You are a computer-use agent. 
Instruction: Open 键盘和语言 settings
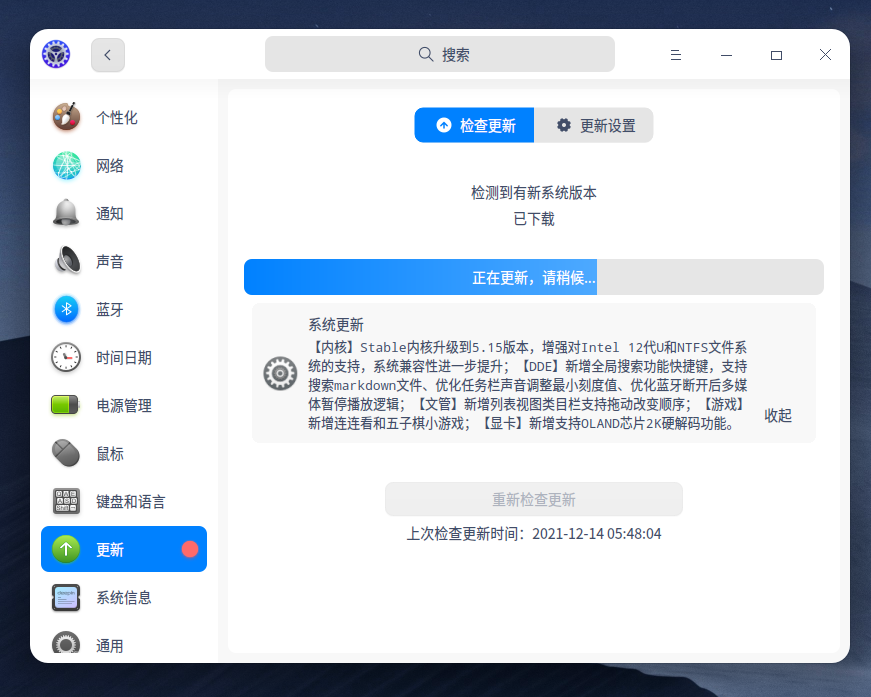[124, 501]
